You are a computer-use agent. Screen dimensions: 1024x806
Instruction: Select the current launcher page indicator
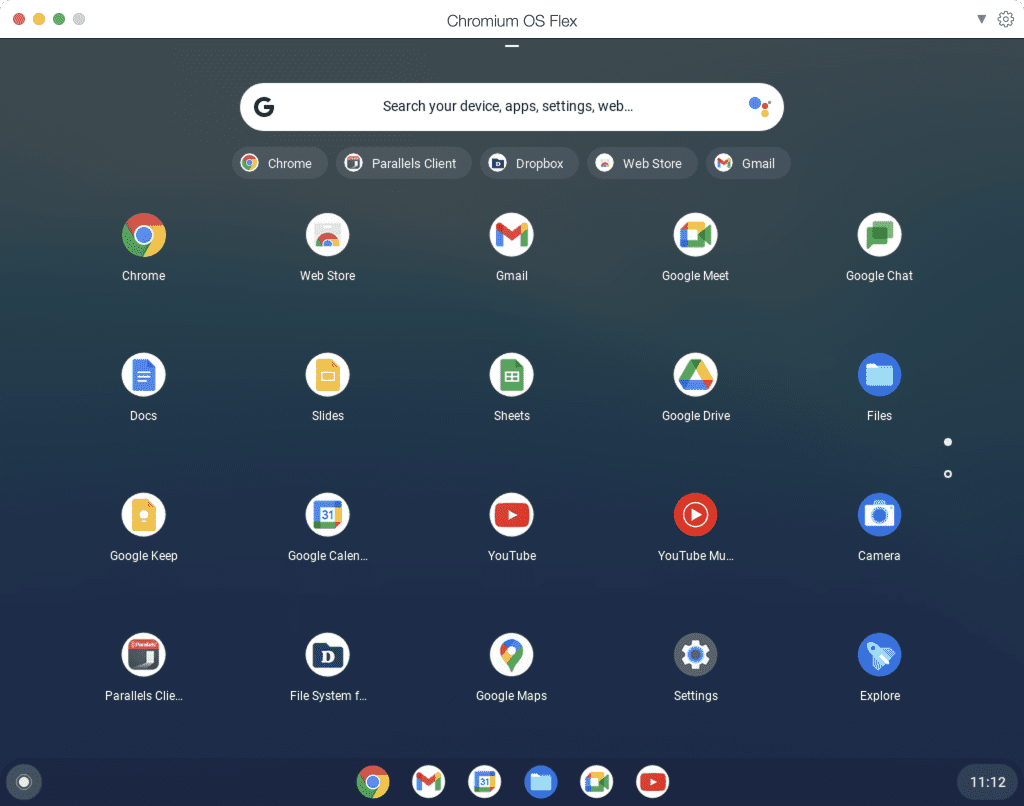coord(947,441)
